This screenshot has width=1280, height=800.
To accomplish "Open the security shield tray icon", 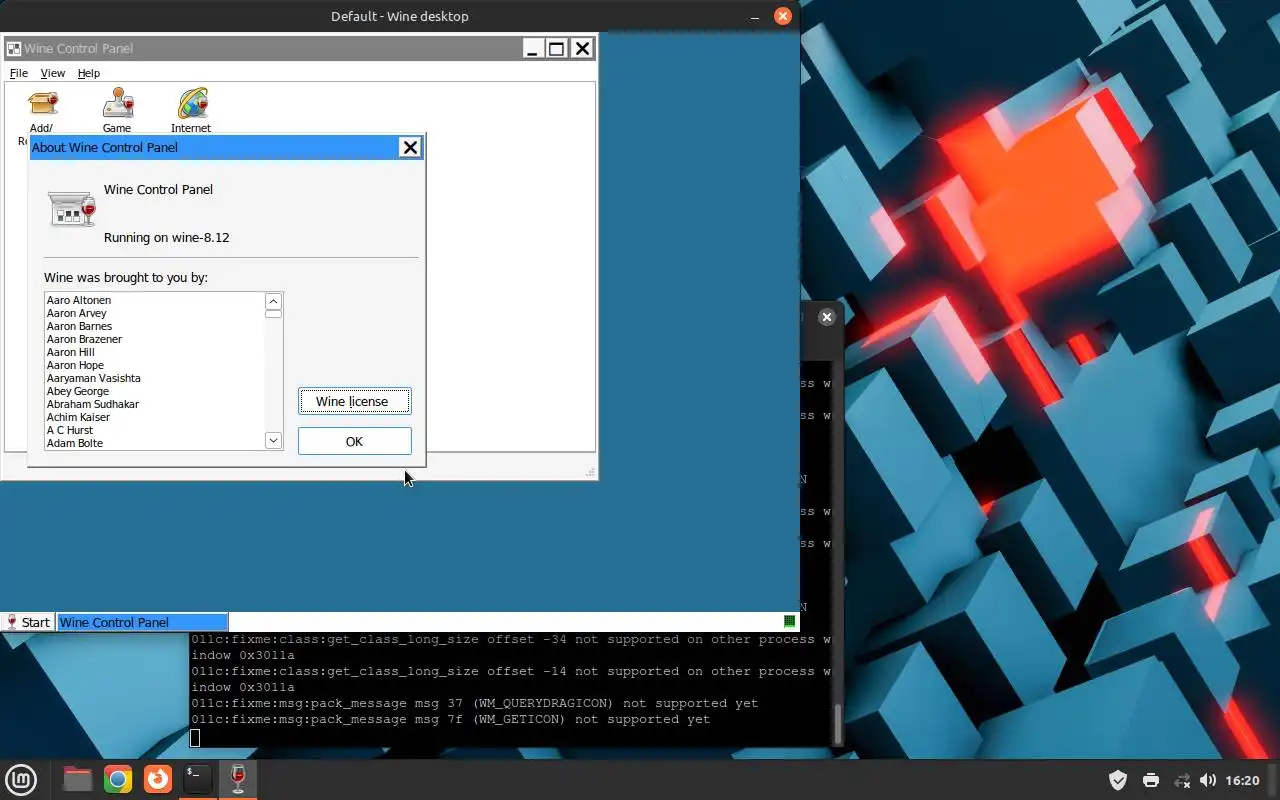I will pos(1118,780).
